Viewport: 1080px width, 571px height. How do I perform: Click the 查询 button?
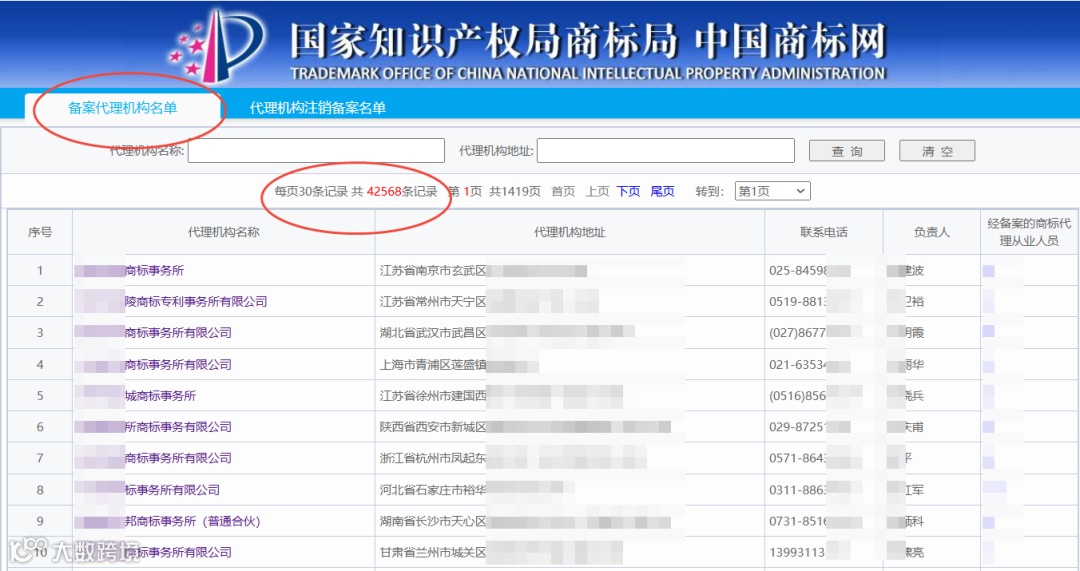point(847,151)
